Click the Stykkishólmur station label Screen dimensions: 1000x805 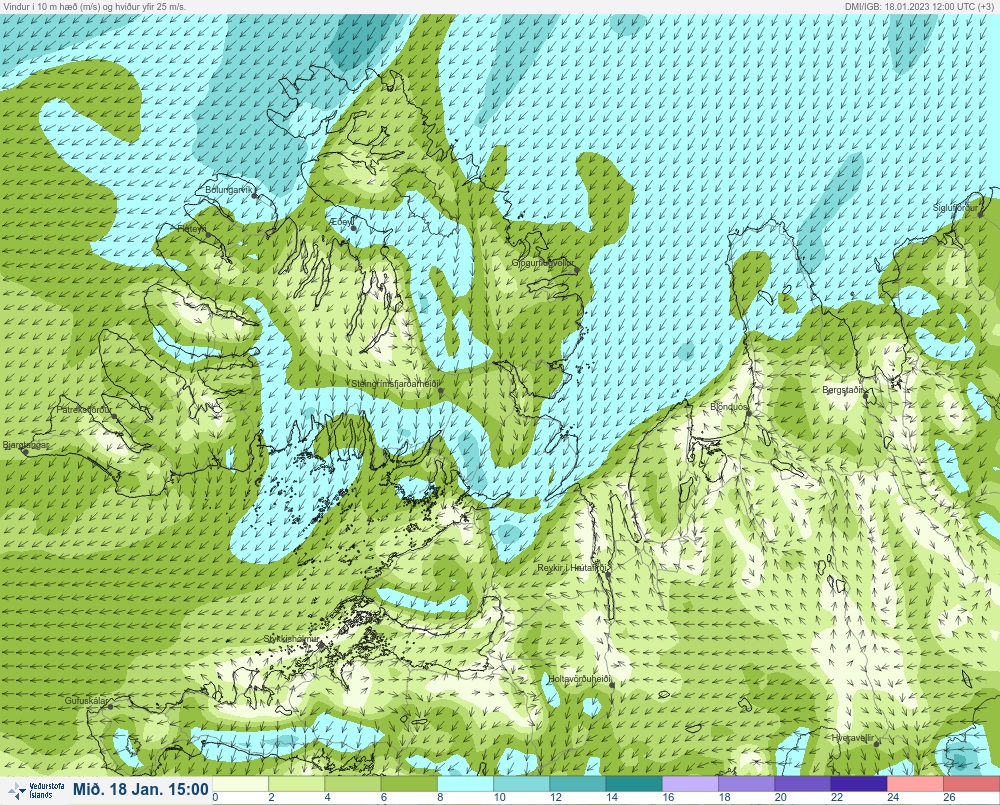pyautogui.click(x=291, y=639)
